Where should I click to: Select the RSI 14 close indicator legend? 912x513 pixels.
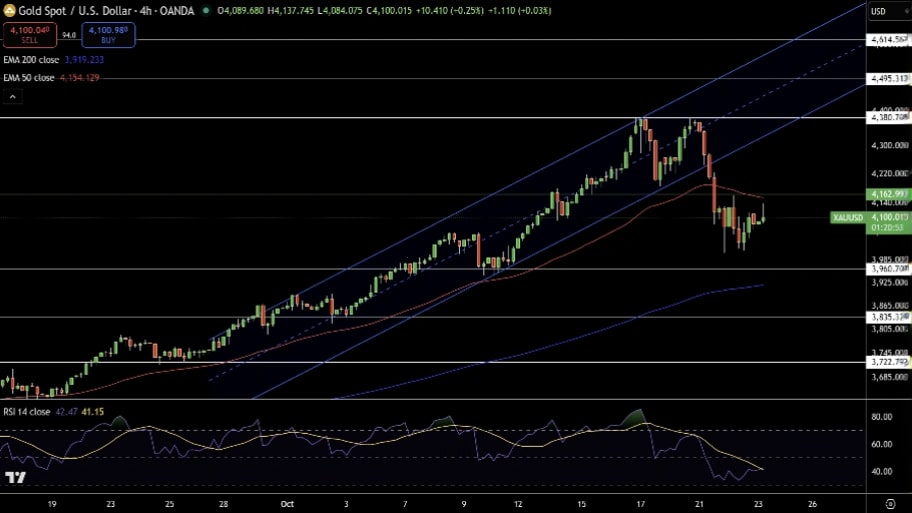[26, 411]
